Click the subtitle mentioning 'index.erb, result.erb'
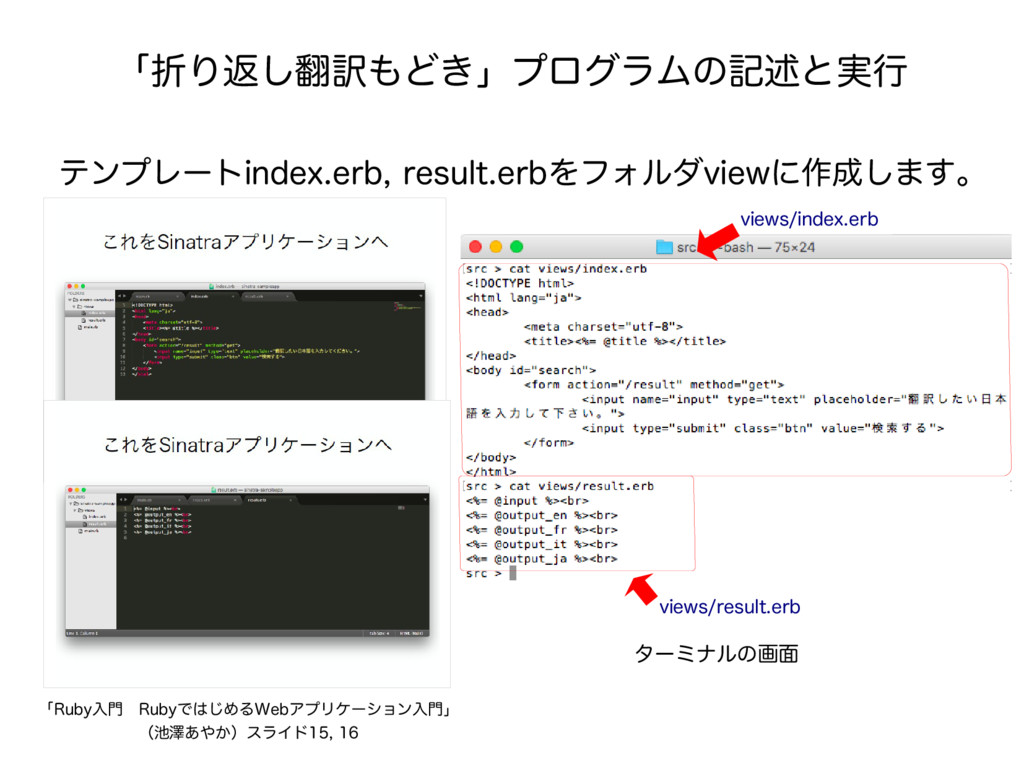The image size is (1024, 768). [x=516, y=173]
